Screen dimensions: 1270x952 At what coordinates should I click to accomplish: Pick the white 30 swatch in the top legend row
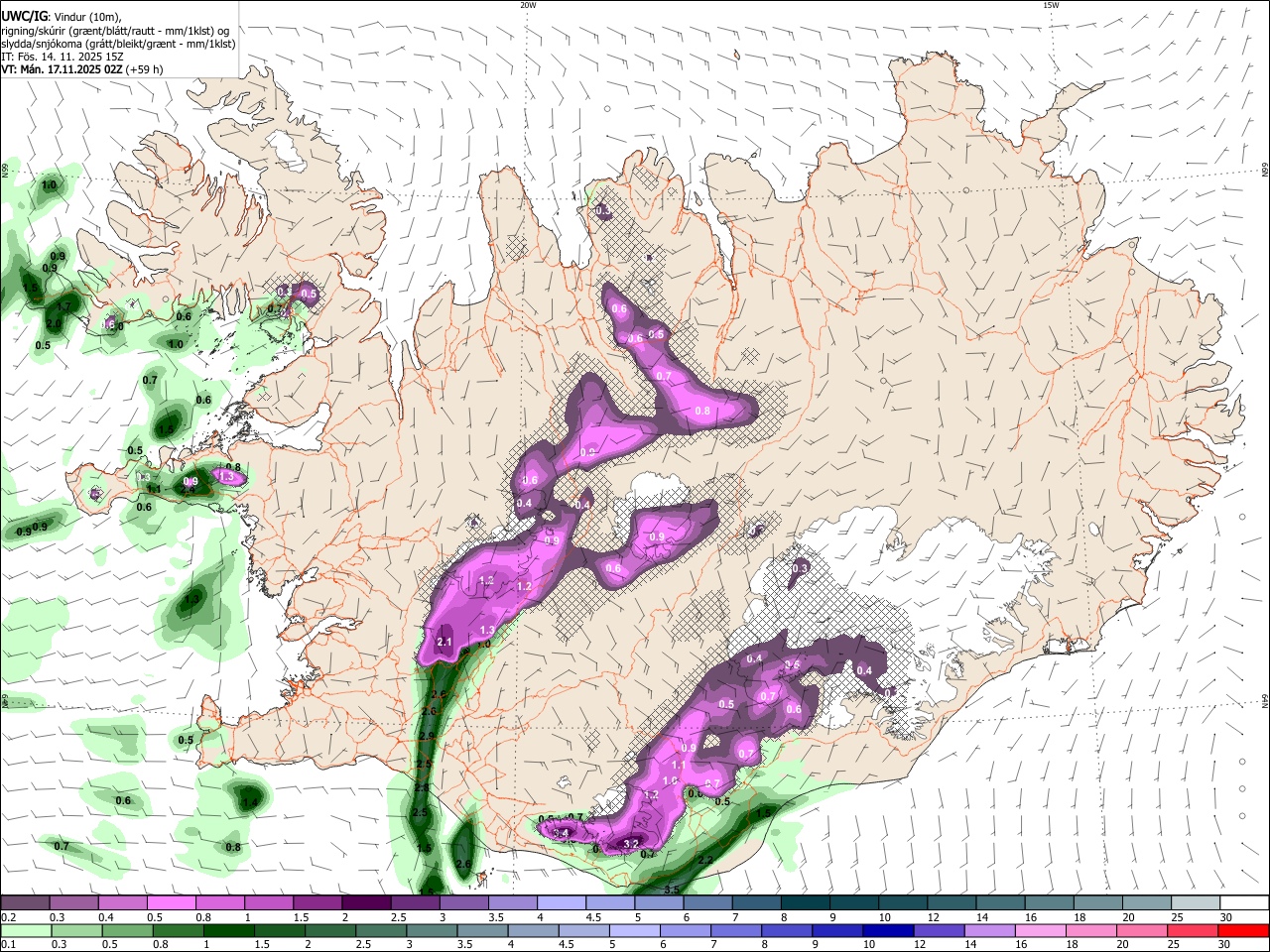(1245, 903)
